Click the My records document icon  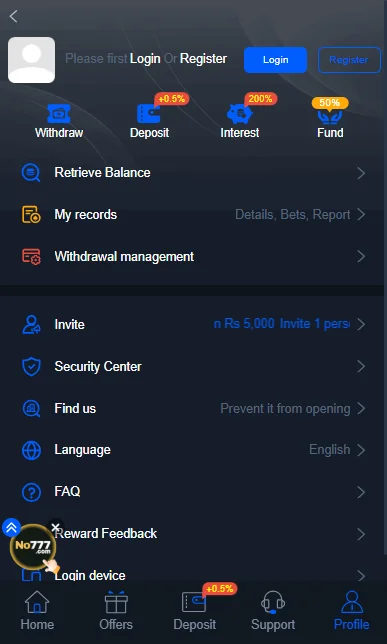31,214
